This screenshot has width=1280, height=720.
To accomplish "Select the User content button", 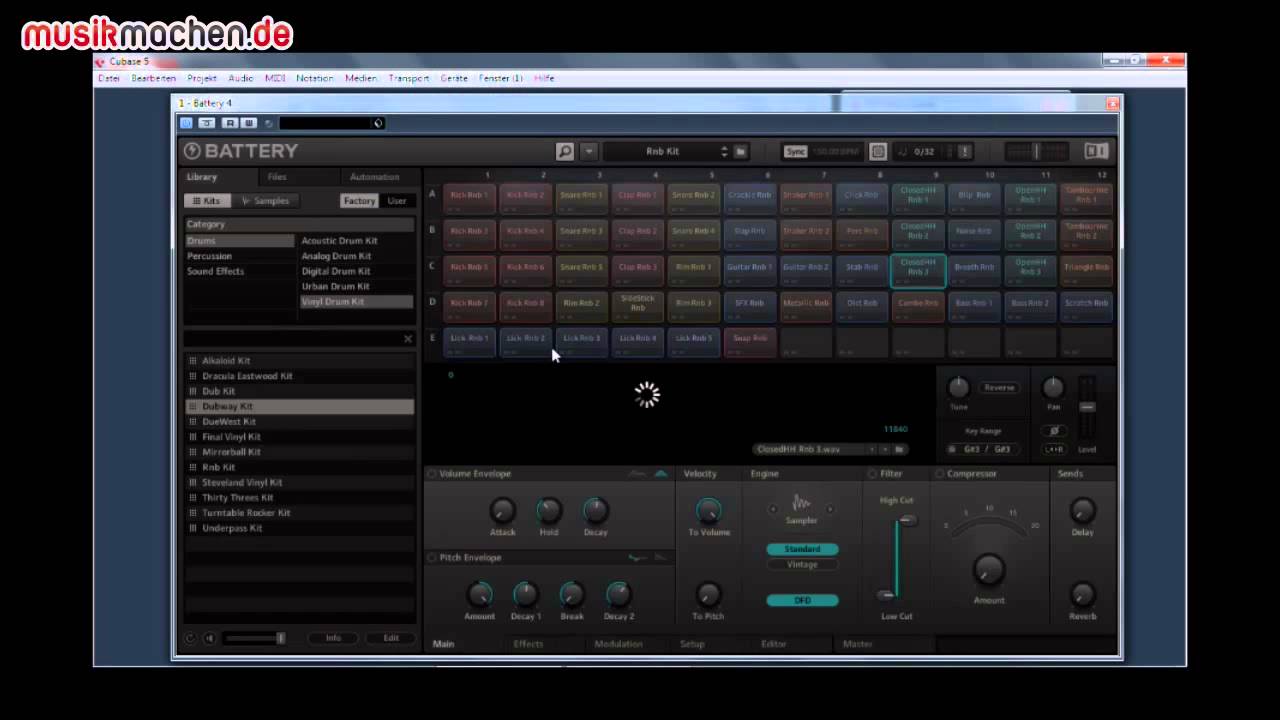I will 397,201.
